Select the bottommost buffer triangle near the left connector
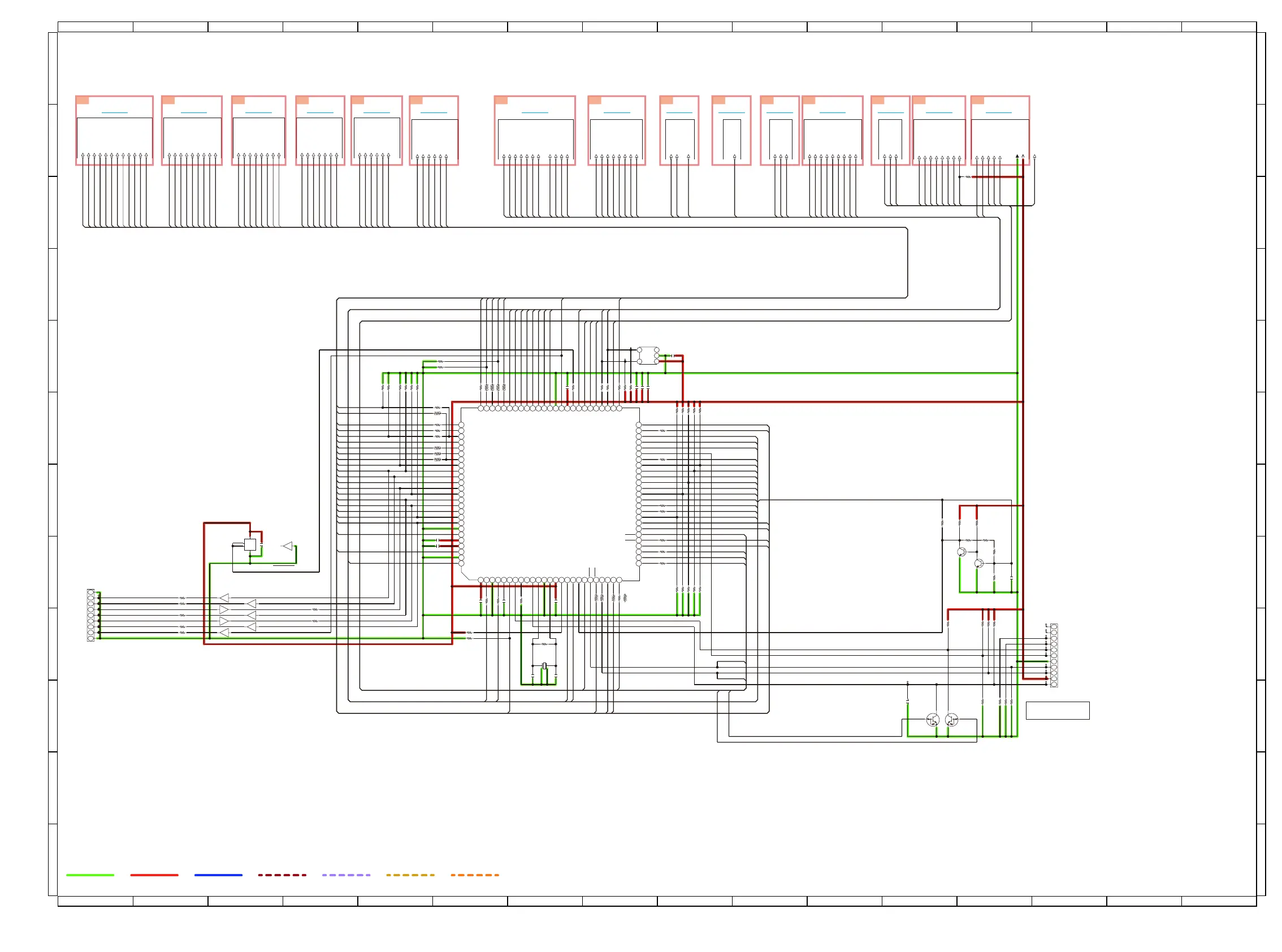The width and height of the screenshot is (1282, 952). [x=224, y=632]
